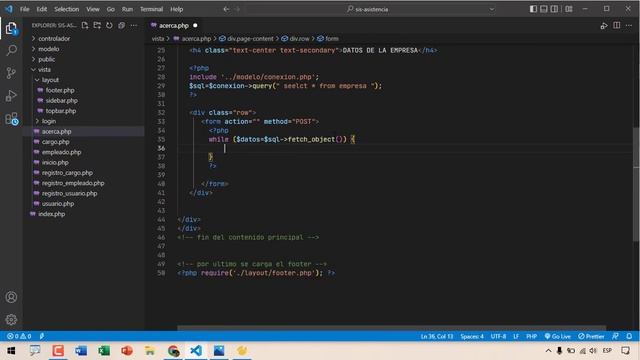Toggle the bottom panel layout icon
Screen dimensions: 640x360
pyautogui.click(x=544, y=9)
